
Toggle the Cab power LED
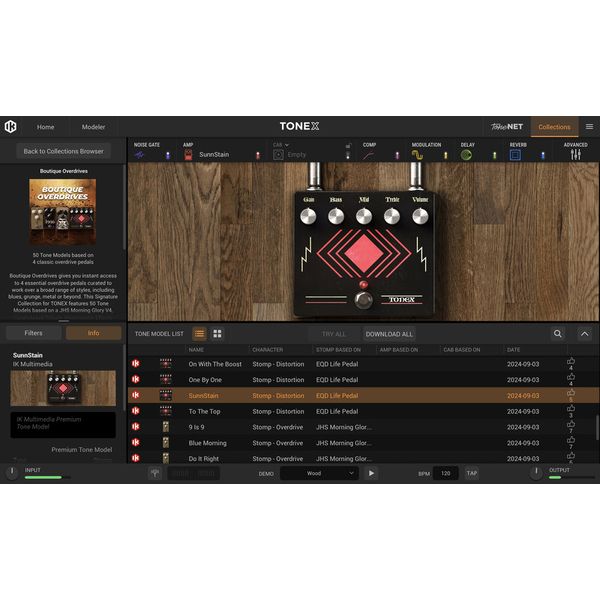[x=348, y=155]
